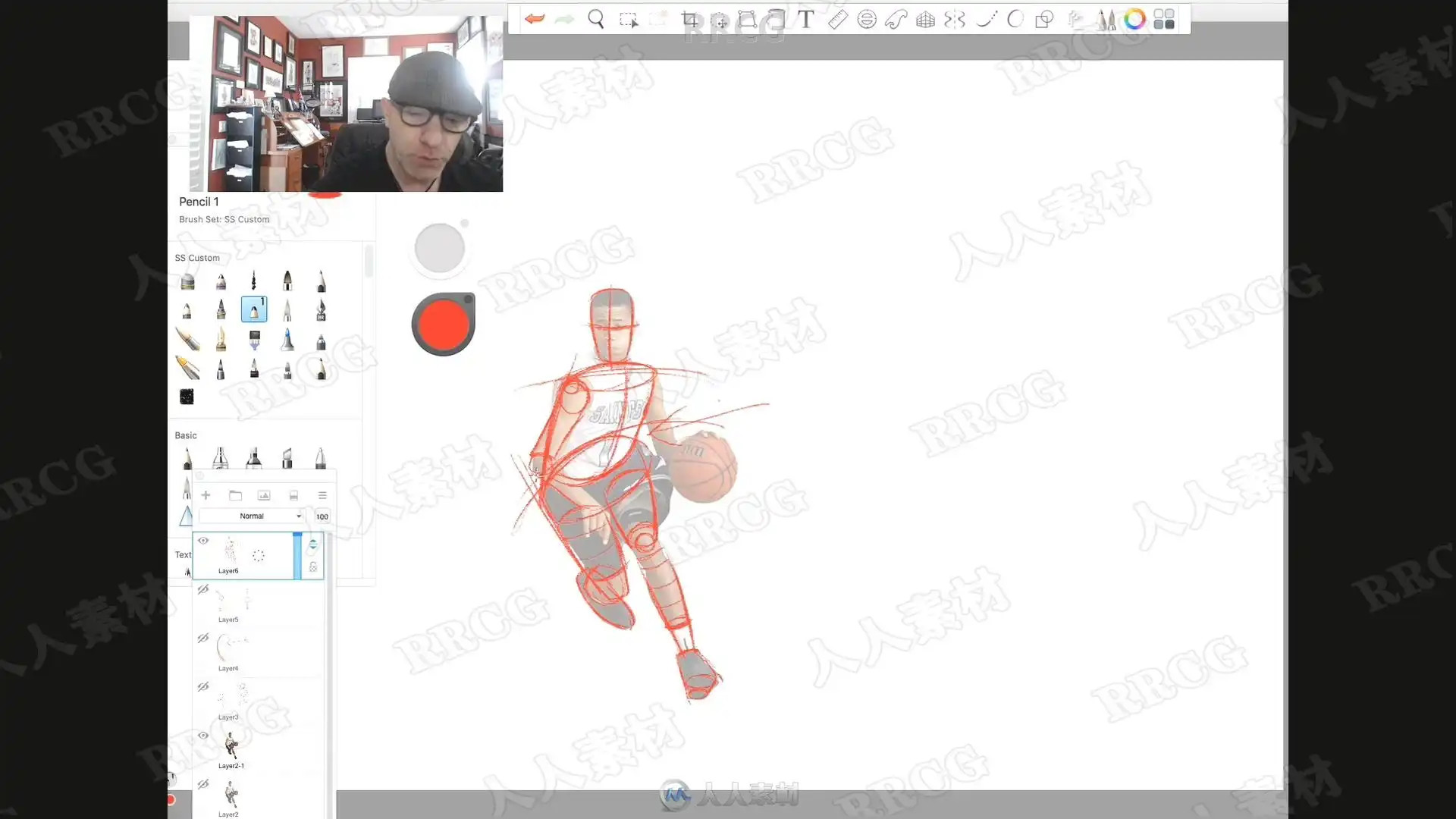This screenshot has width=1456, height=819.
Task: Open the layer panel hamburger menu
Action: click(x=322, y=495)
